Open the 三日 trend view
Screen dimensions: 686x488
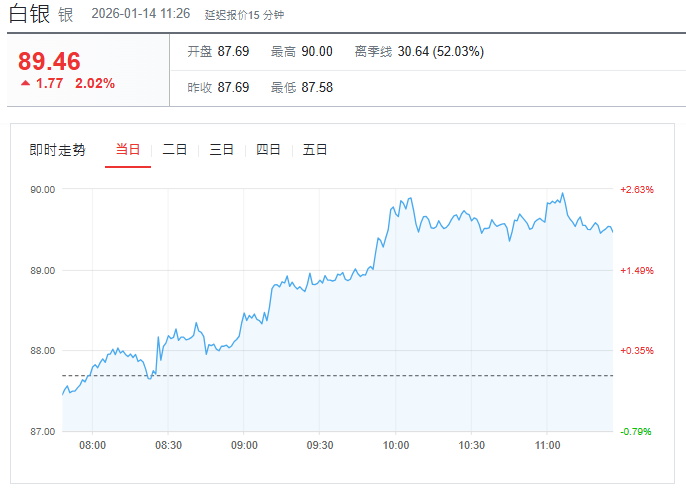click(x=221, y=150)
